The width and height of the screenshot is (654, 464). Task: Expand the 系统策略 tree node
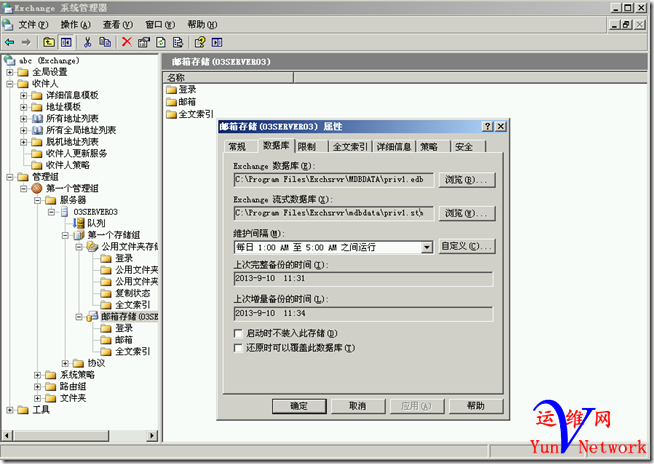(38, 375)
